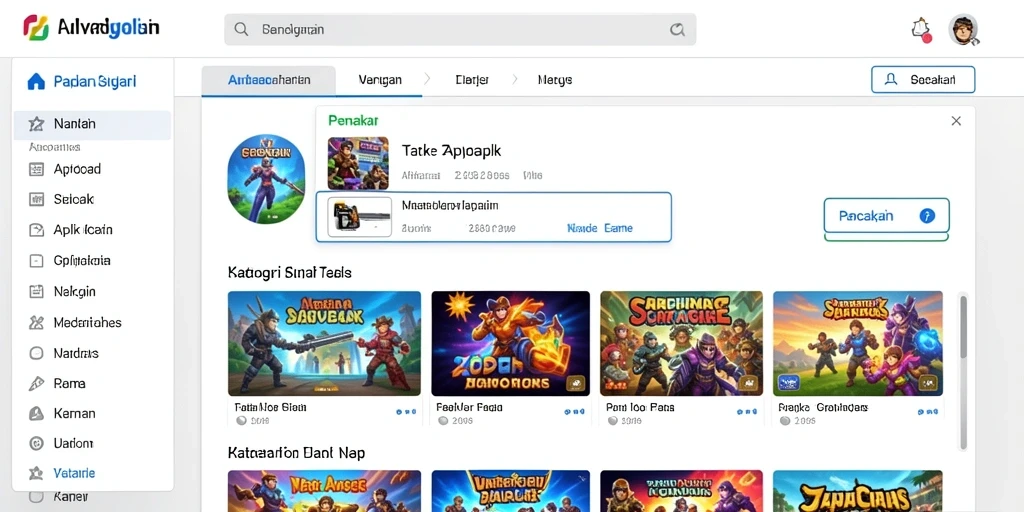
Task: Switch to the Elatjer tab
Action: click(472, 80)
